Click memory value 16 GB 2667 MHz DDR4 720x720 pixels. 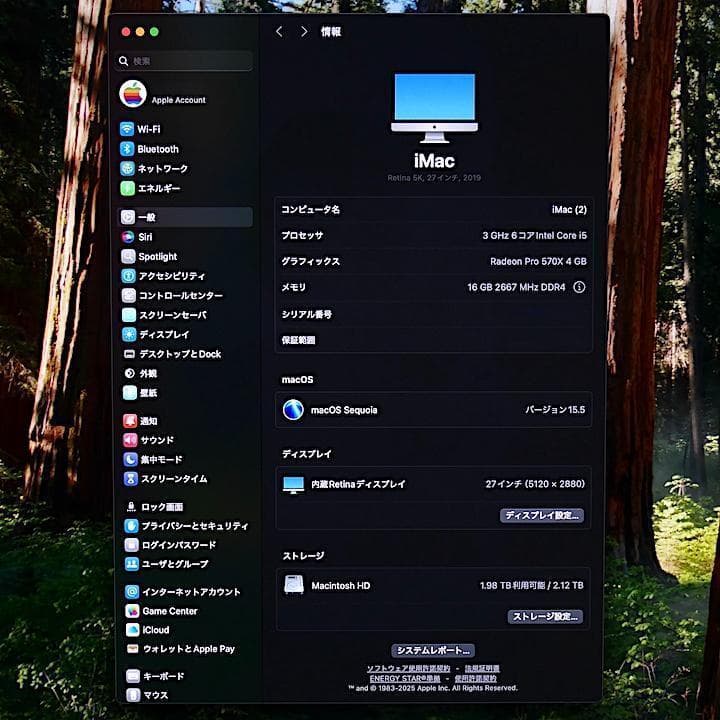[x=516, y=287]
